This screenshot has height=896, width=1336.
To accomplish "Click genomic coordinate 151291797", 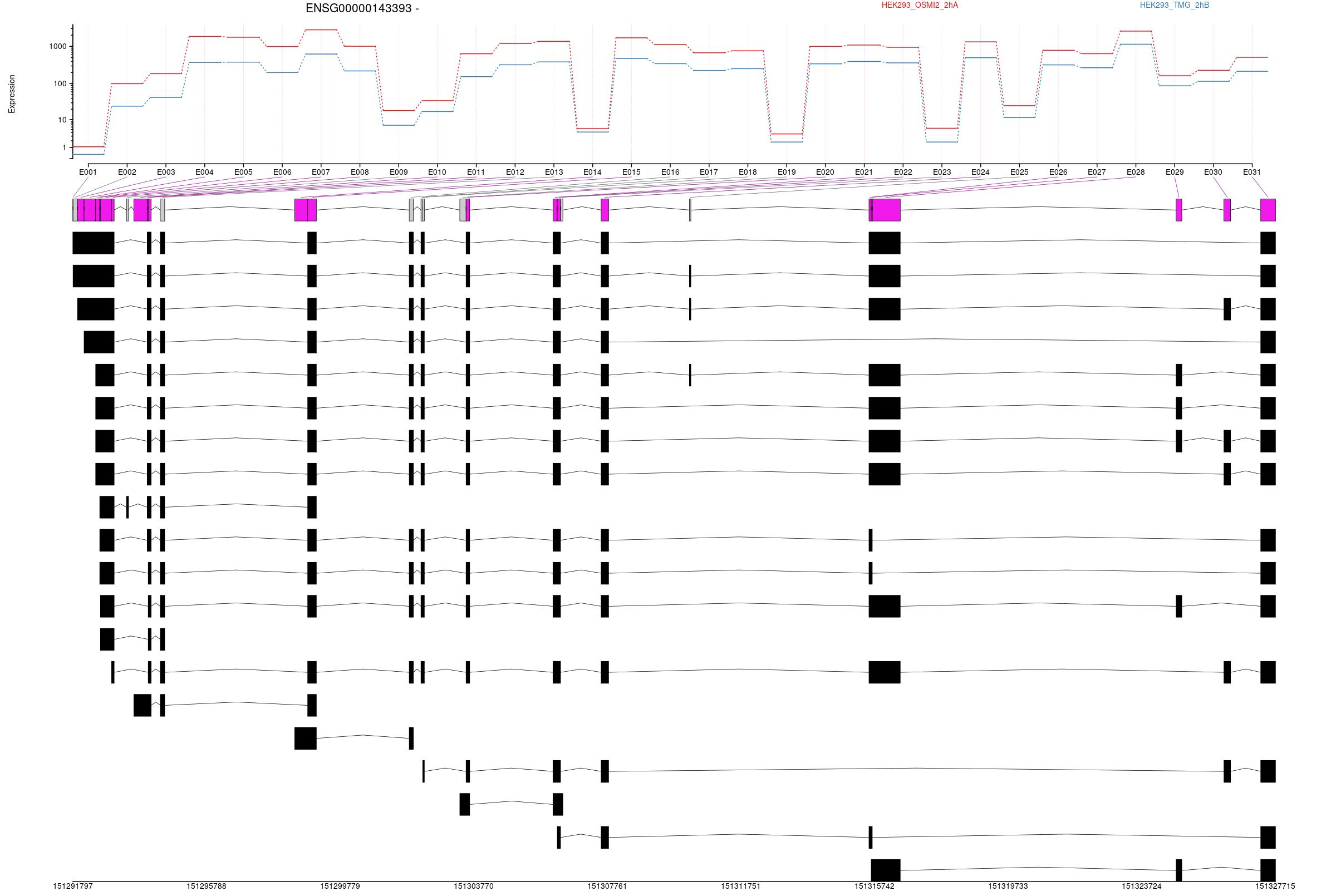I will (x=73, y=887).
